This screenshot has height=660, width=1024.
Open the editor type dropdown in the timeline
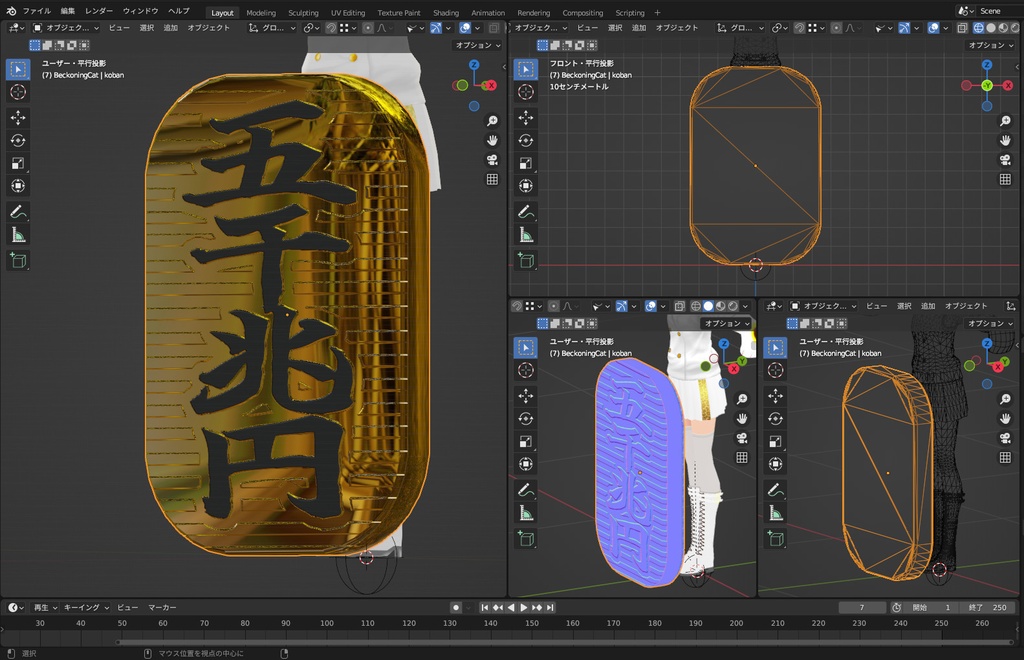pos(16,607)
